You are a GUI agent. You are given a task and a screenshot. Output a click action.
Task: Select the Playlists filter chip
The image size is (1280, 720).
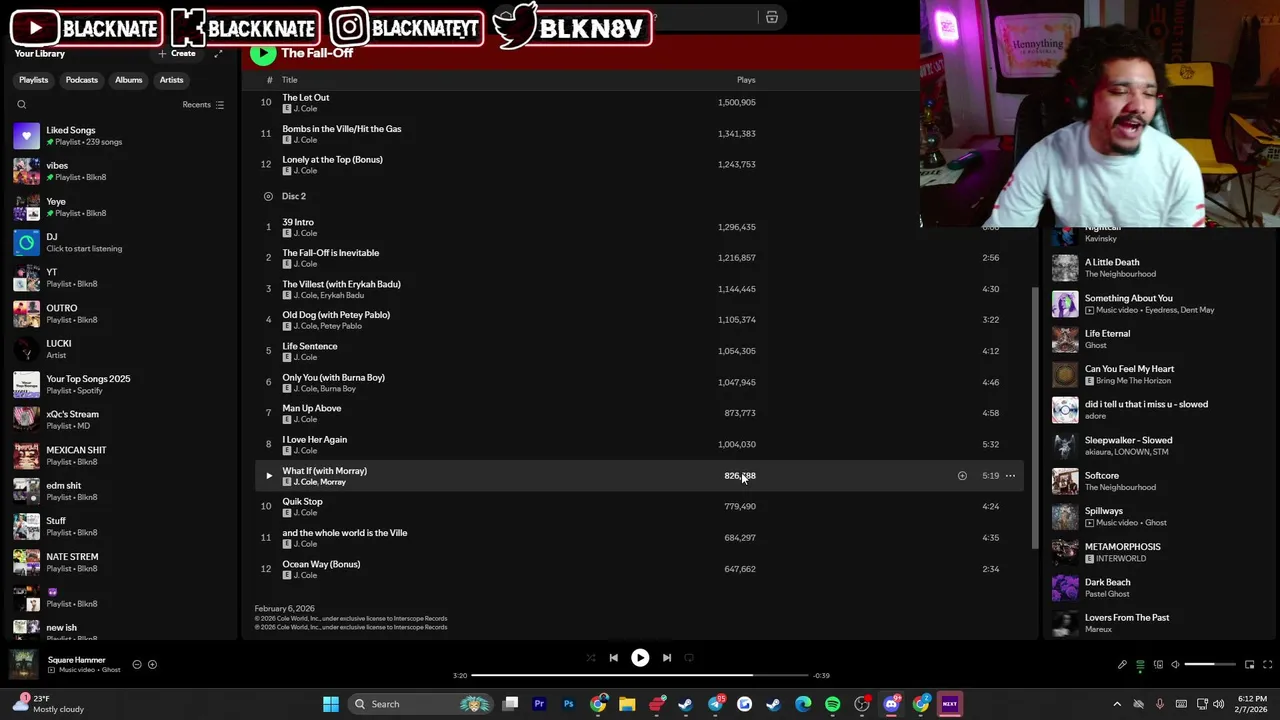pyautogui.click(x=33, y=80)
